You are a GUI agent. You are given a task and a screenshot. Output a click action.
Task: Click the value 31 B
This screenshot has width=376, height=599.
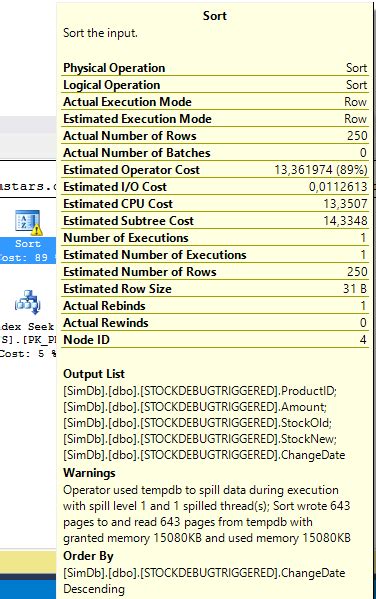coord(355,288)
